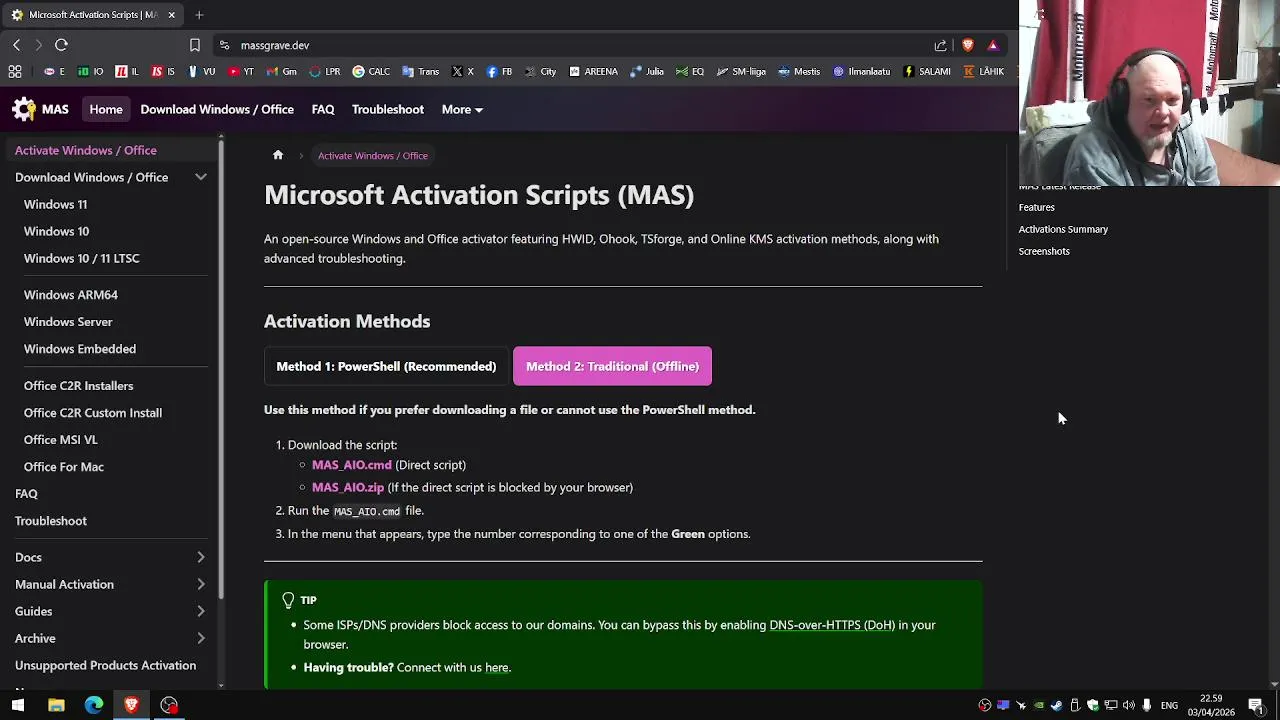Click the Brave Rewards triangle icon
Screen dimensions: 1280x720
[x=993, y=45]
